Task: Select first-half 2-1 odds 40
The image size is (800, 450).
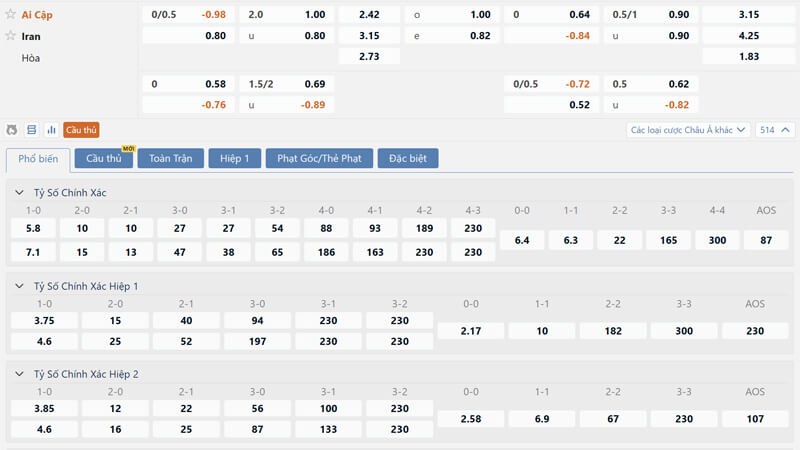Action: (186, 320)
